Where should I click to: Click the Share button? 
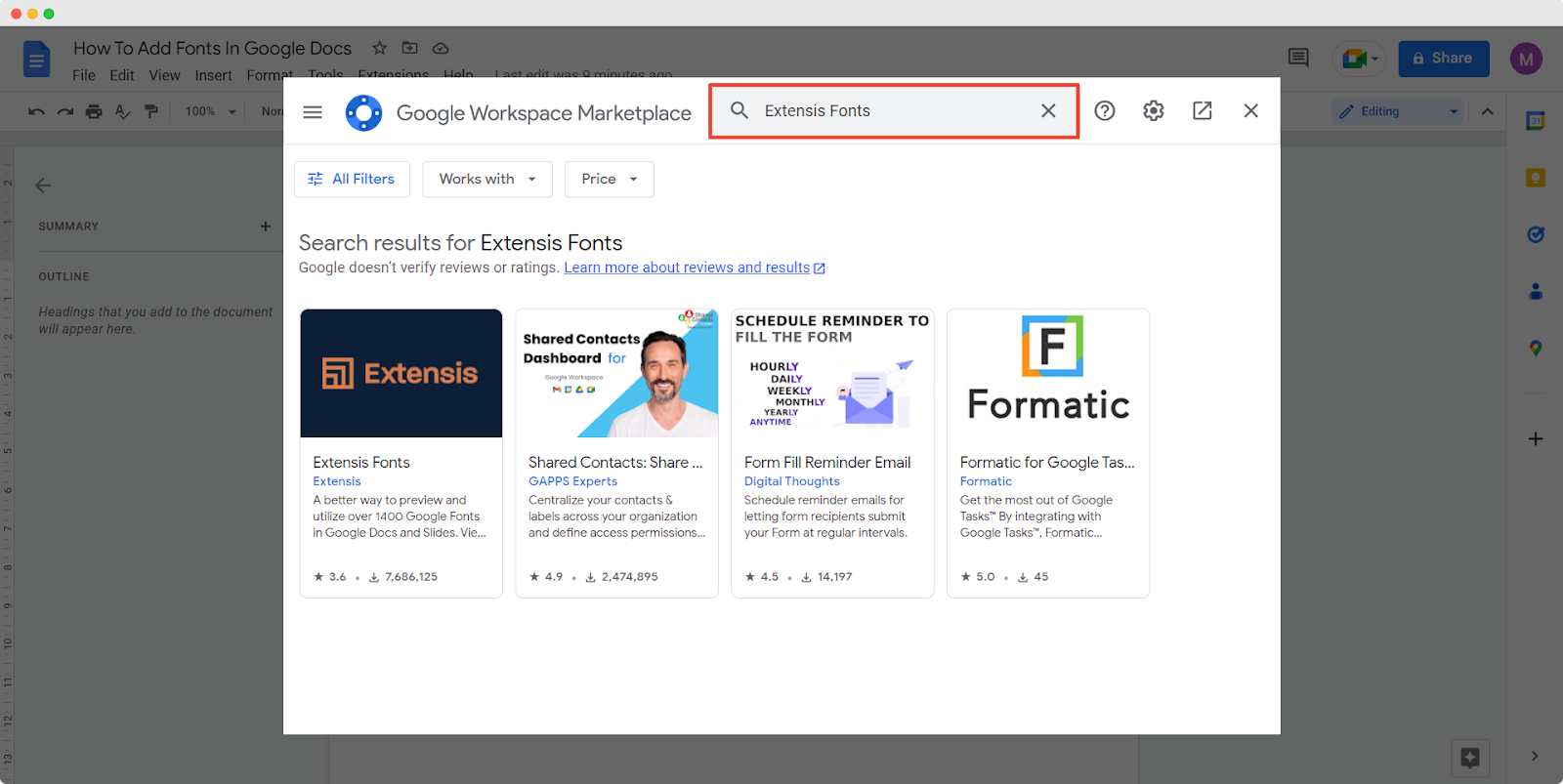click(x=1444, y=59)
